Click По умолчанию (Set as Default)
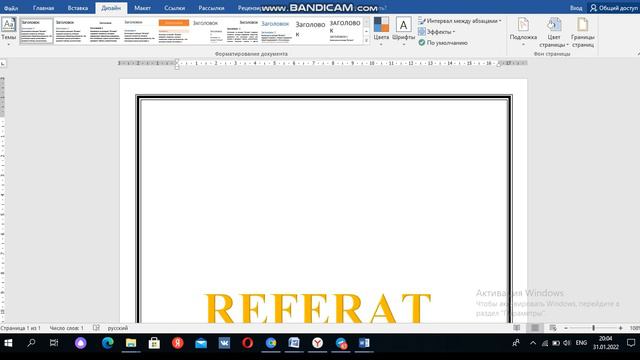This screenshot has height=360, width=640. pos(443,42)
